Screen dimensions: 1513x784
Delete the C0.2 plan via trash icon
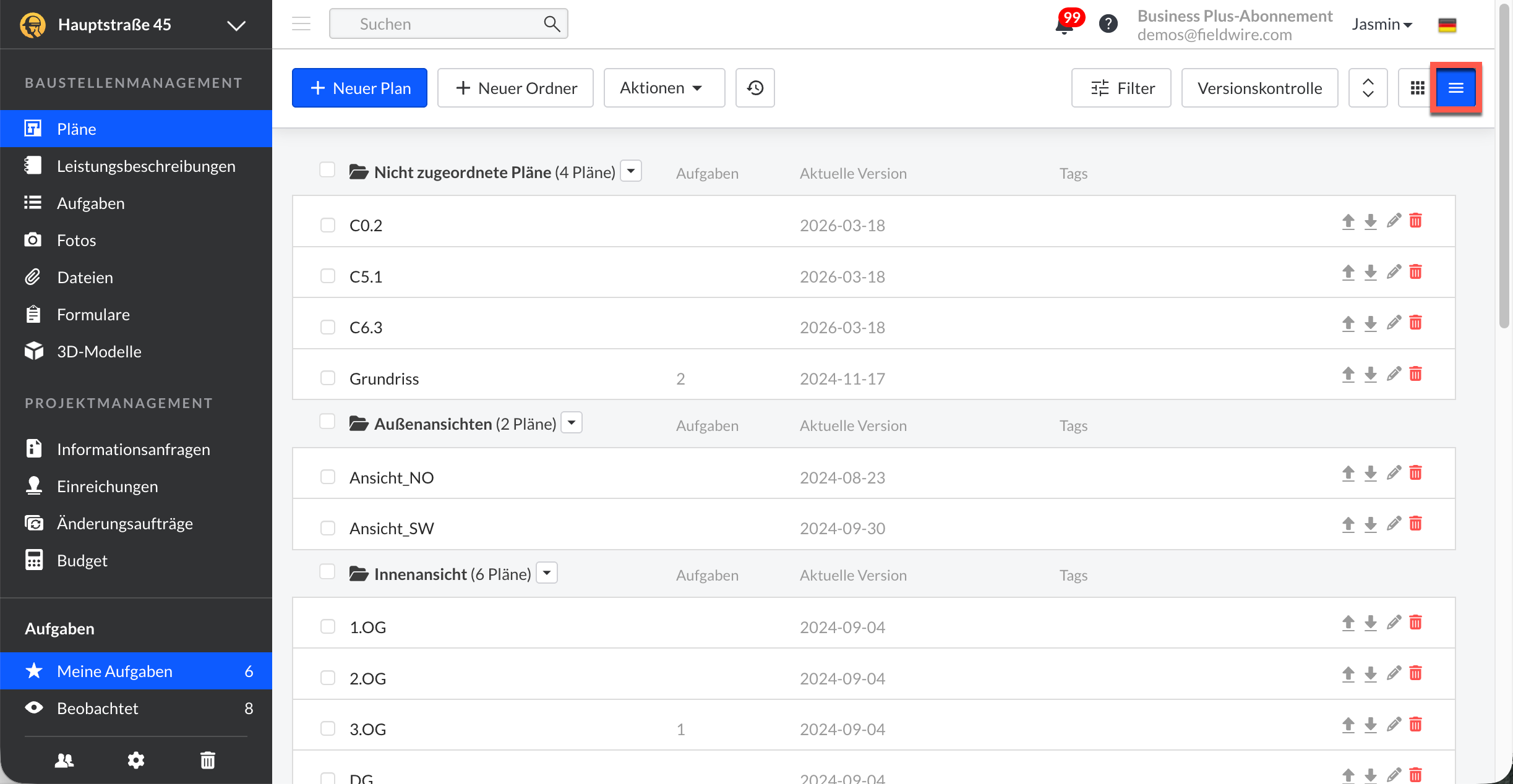[x=1415, y=221]
